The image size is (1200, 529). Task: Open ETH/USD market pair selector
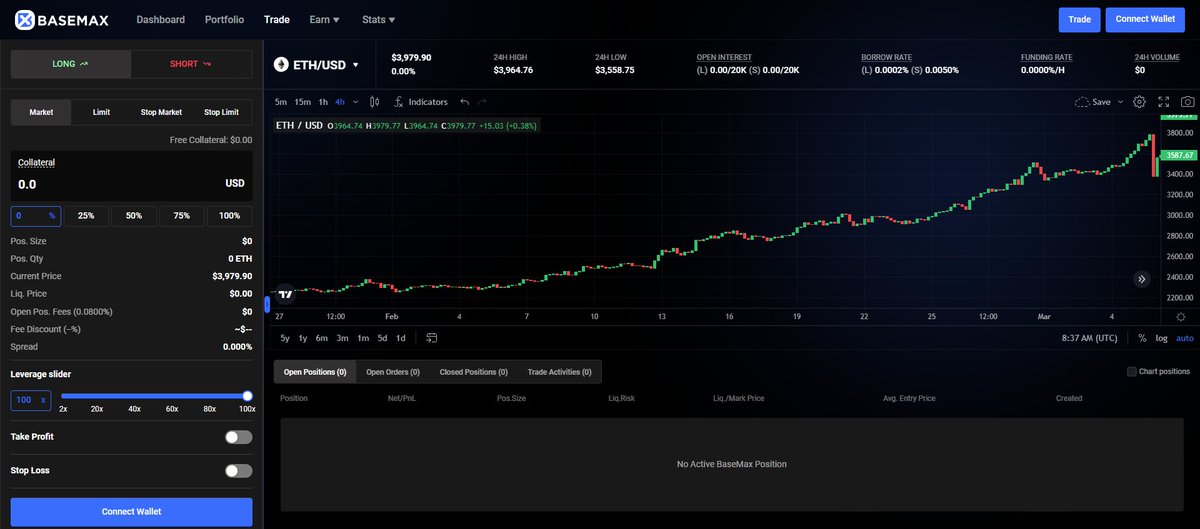point(316,65)
